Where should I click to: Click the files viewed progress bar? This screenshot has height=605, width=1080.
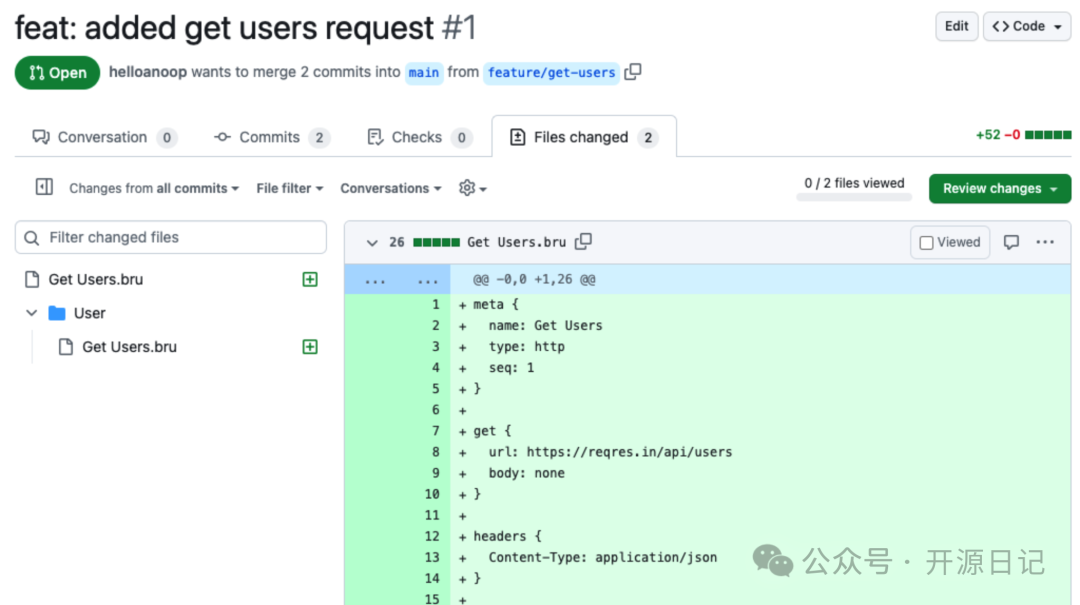854,197
